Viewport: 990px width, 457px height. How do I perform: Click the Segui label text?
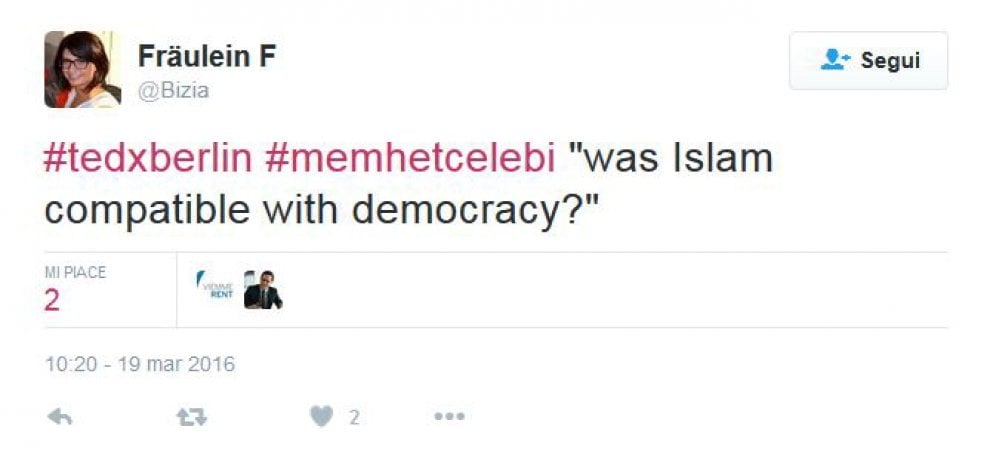(891, 61)
